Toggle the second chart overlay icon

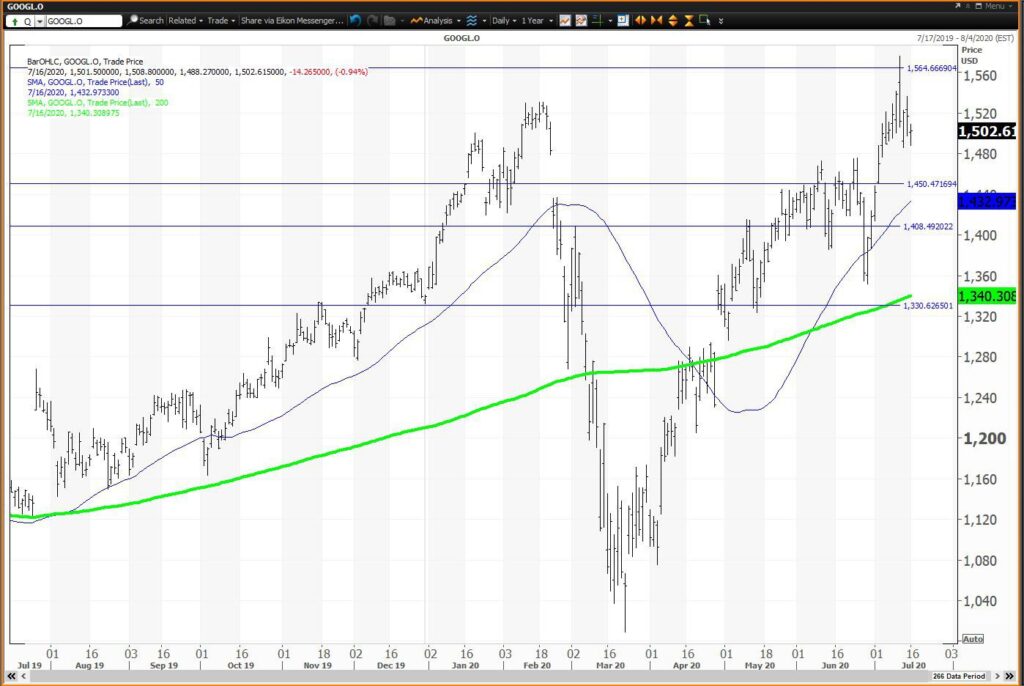click(581, 20)
